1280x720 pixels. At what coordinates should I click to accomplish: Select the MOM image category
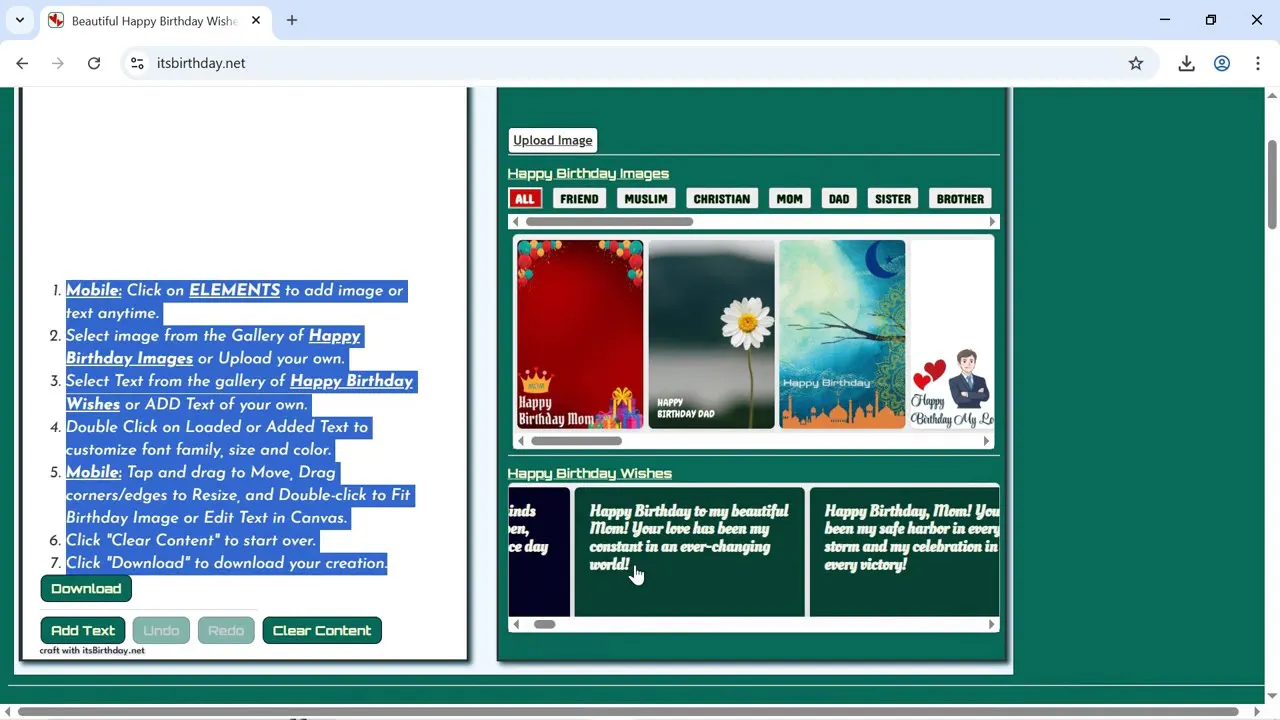pyautogui.click(x=789, y=199)
